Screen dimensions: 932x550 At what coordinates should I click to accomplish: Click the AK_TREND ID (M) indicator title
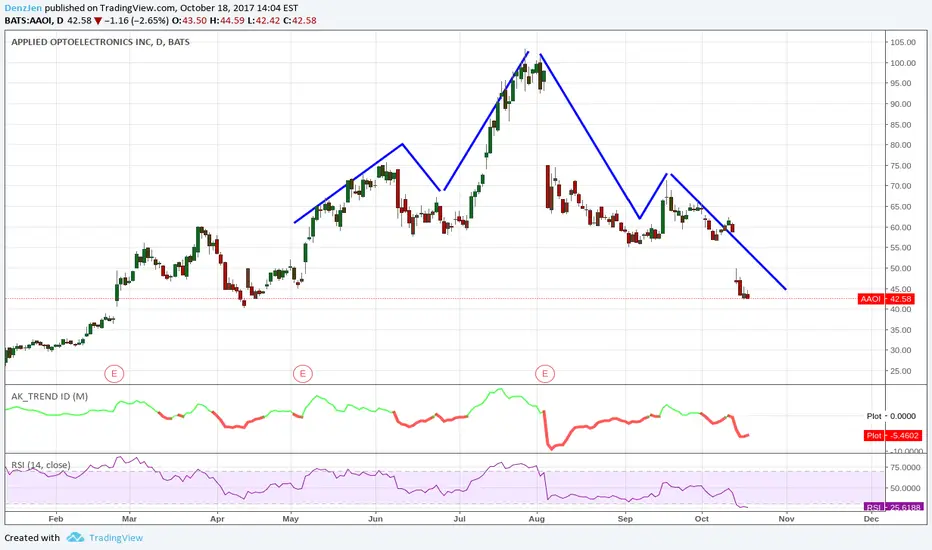49,396
